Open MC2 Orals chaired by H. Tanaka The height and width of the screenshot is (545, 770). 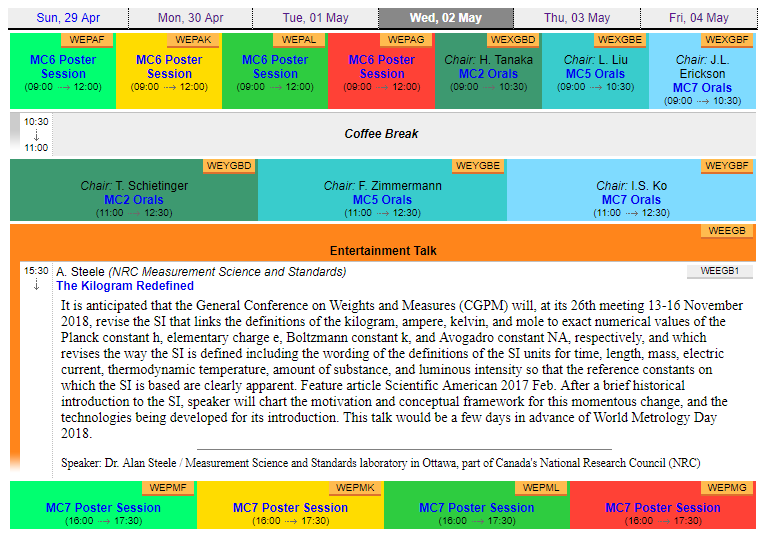(x=488, y=74)
